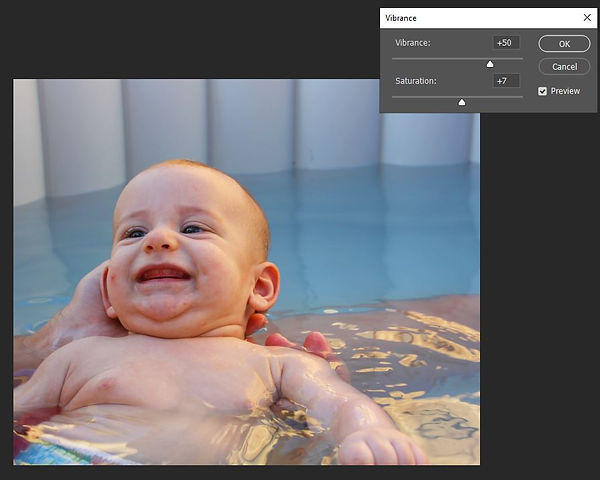This screenshot has height=480, width=600.
Task: Cancel the Vibrance dialog
Action: point(564,67)
